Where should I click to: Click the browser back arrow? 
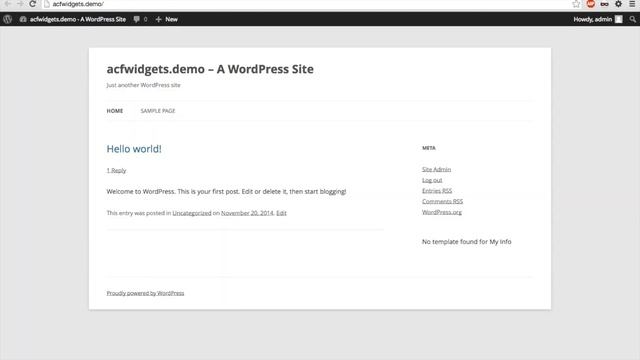click(8, 4)
